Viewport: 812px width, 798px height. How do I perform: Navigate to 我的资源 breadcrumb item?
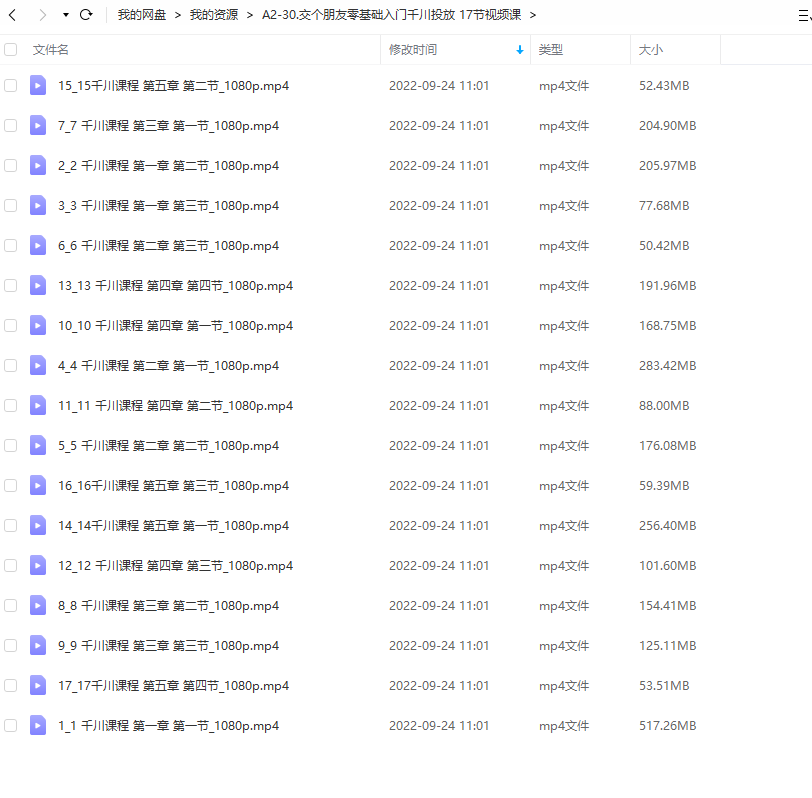click(213, 15)
